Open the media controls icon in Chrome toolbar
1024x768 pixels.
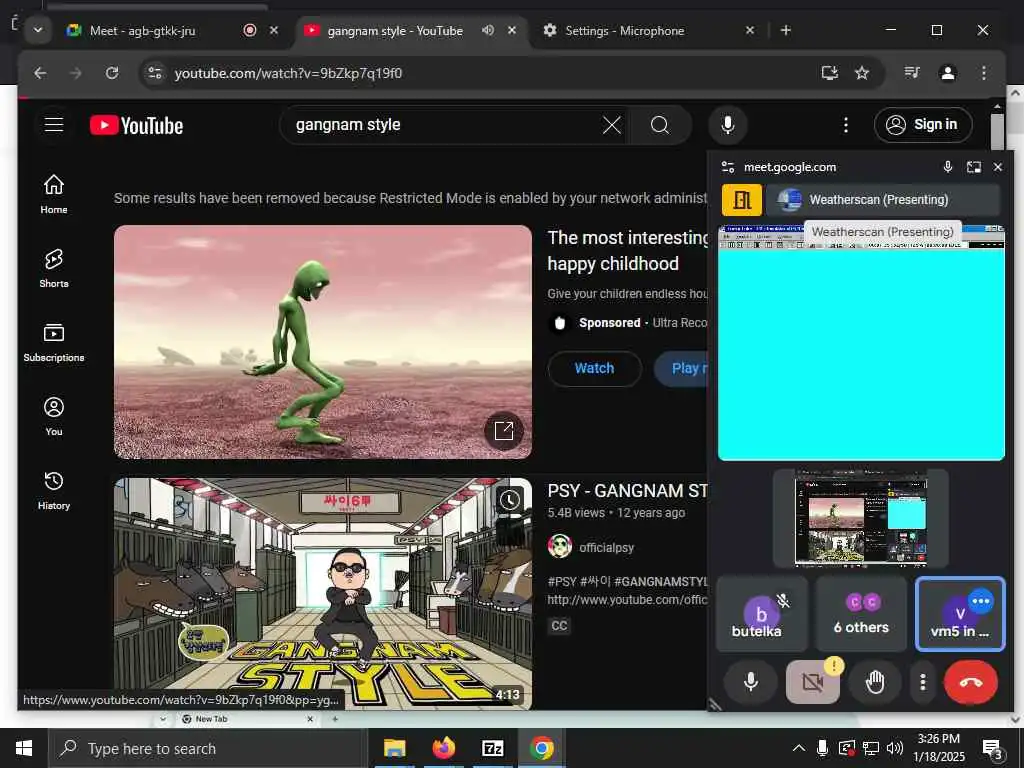coord(912,72)
